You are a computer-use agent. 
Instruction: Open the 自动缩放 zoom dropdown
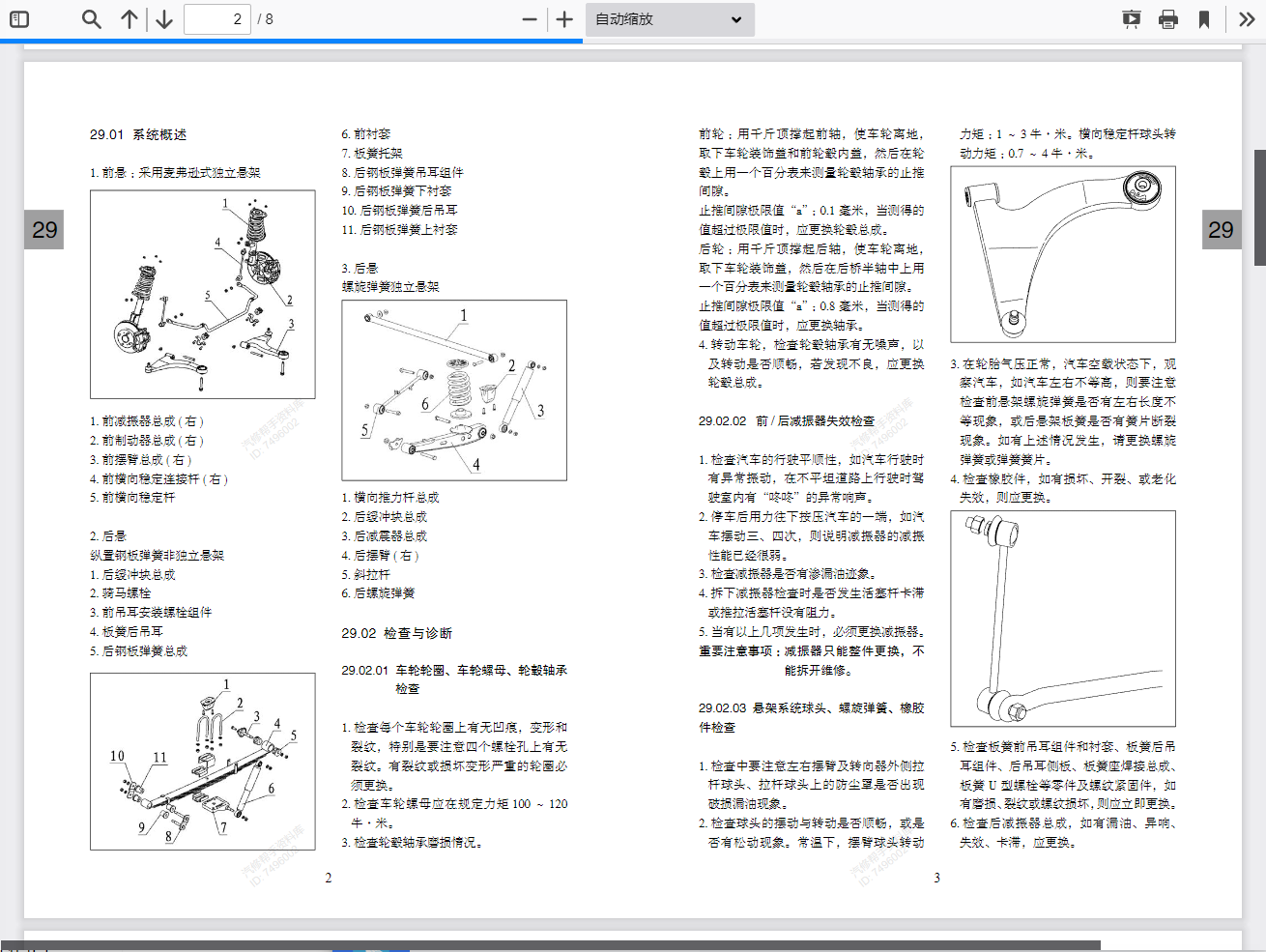click(669, 19)
